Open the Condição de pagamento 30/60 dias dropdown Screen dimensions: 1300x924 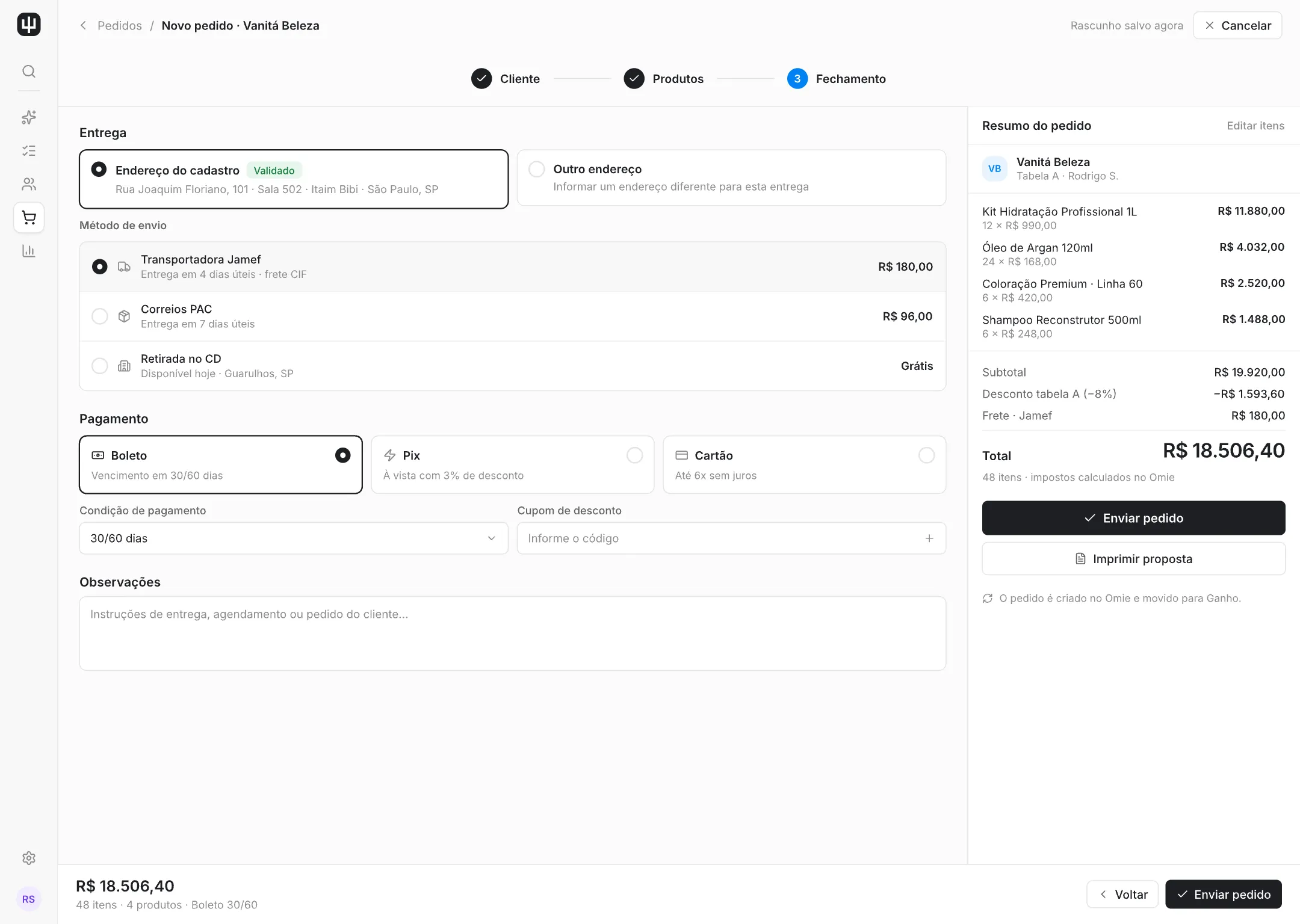point(294,538)
